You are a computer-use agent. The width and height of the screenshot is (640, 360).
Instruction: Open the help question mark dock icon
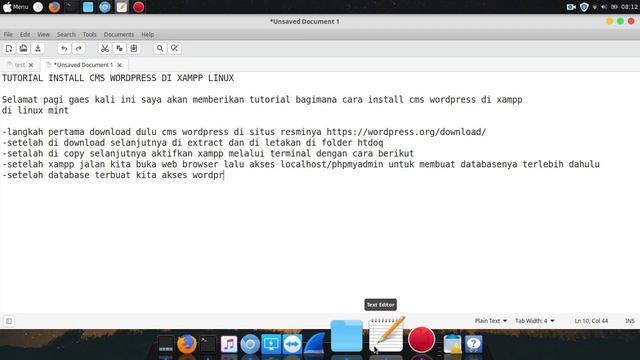click(x=473, y=344)
